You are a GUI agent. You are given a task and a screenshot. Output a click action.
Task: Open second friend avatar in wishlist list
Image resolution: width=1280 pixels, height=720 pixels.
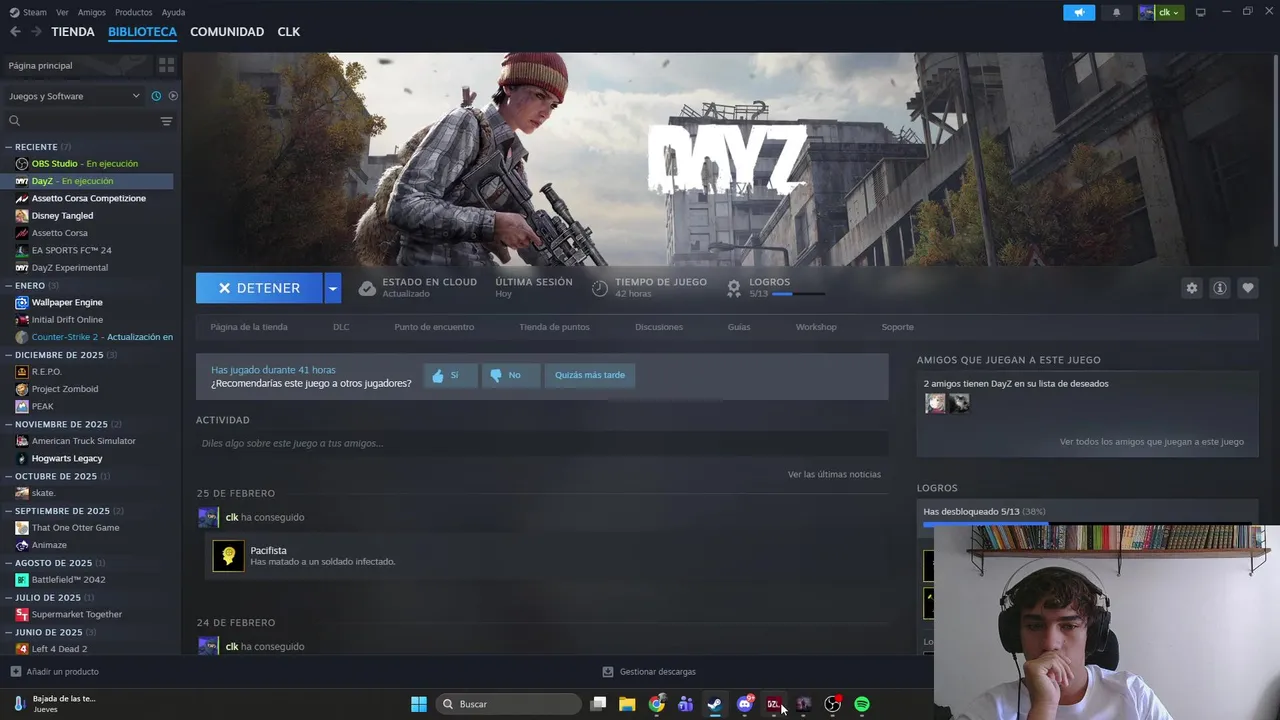[x=959, y=403]
